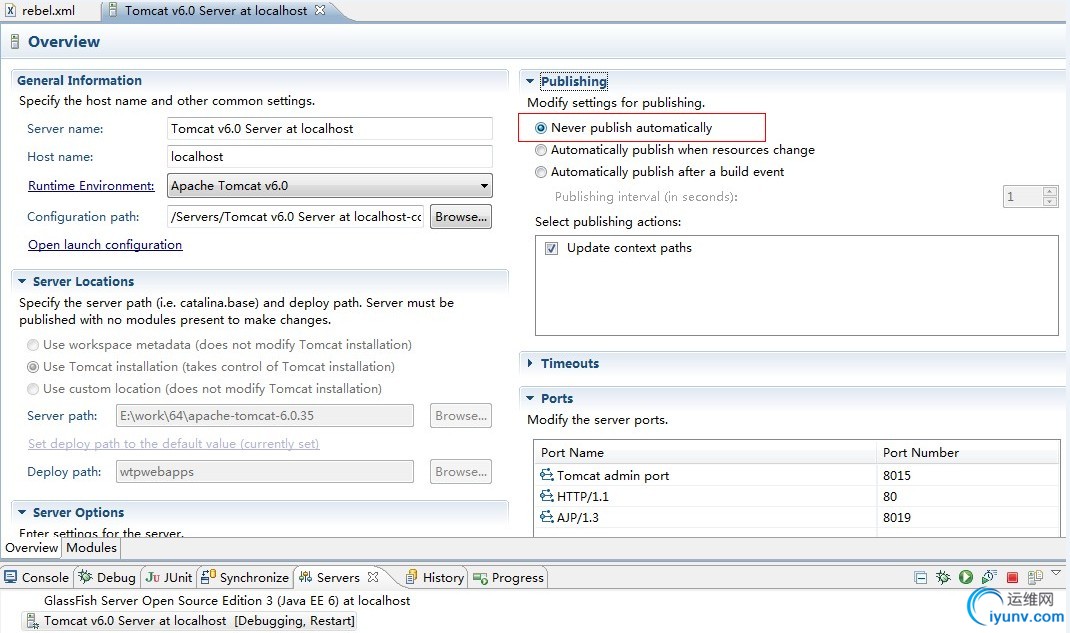1070x633 pixels.
Task: Expand the Timeouts section
Action: pyautogui.click(x=530, y=364)
